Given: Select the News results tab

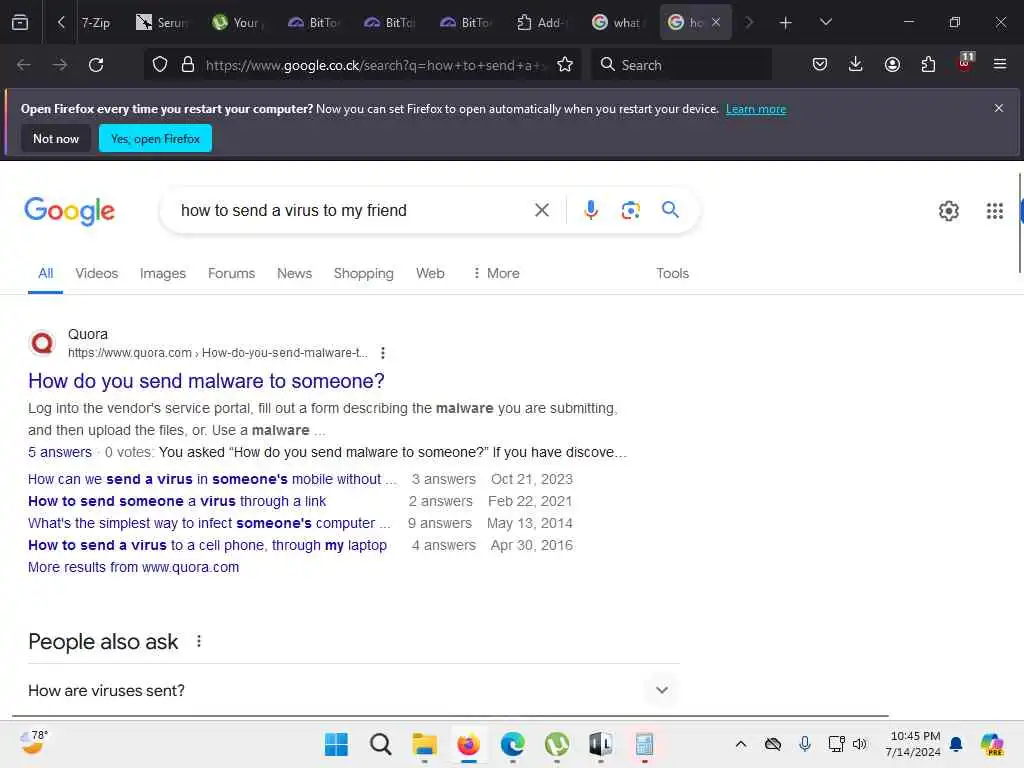Looking at the screenshot, I should [x=295, y=273].
